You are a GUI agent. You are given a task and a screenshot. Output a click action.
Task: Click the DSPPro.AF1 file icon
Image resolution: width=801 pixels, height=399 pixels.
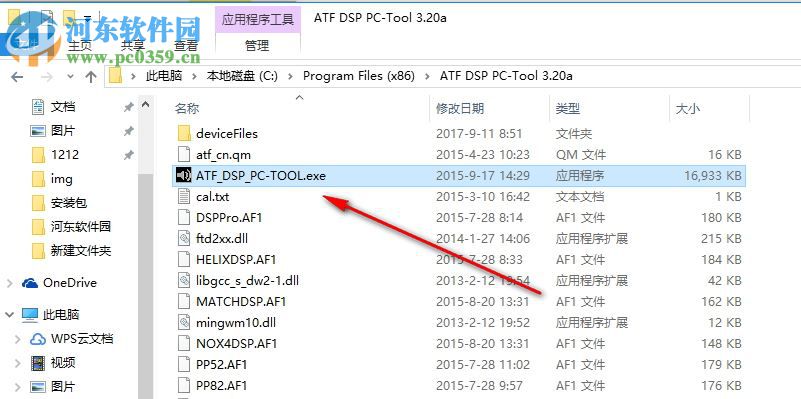click(x=184, y=218)
